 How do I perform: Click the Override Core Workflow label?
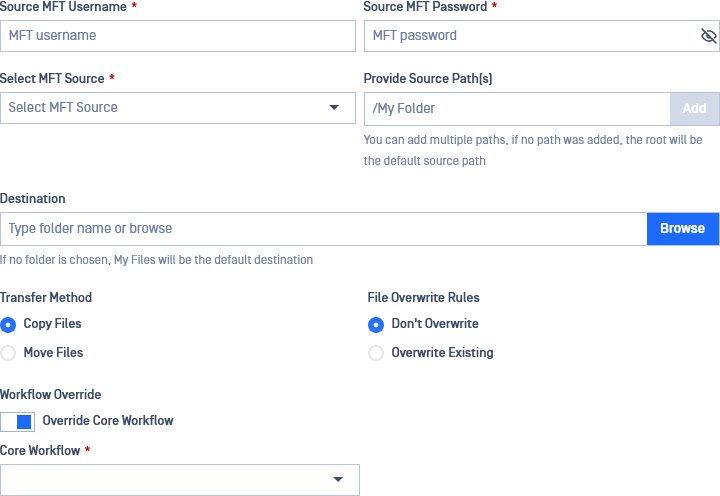point(108,421)
